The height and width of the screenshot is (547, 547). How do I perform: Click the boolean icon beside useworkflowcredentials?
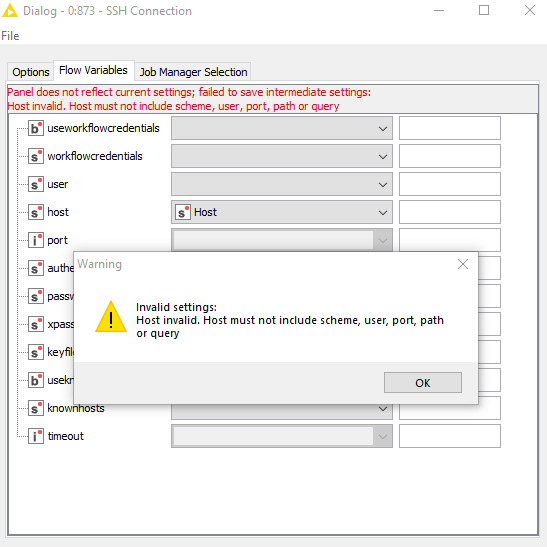36,128
